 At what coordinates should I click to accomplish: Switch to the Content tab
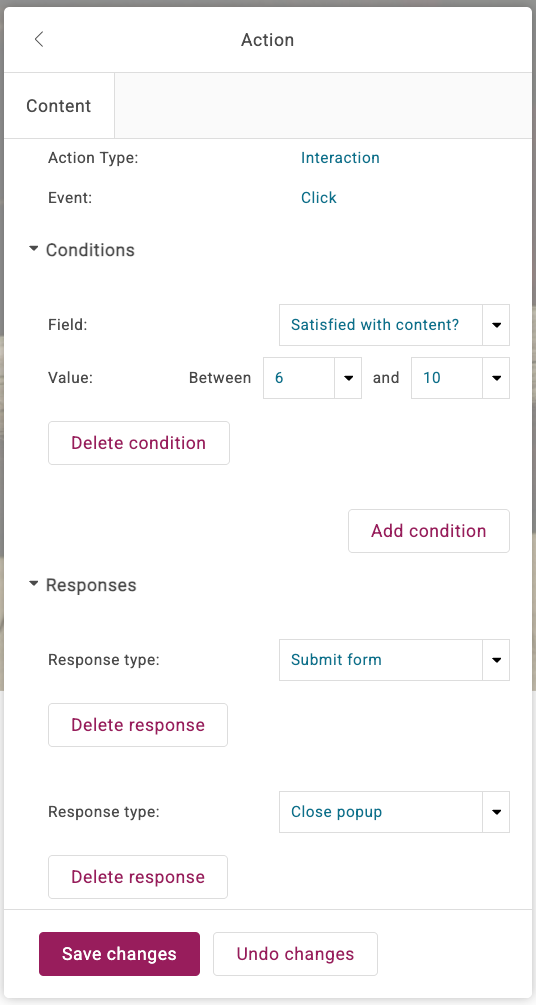(x=59, y=106)
